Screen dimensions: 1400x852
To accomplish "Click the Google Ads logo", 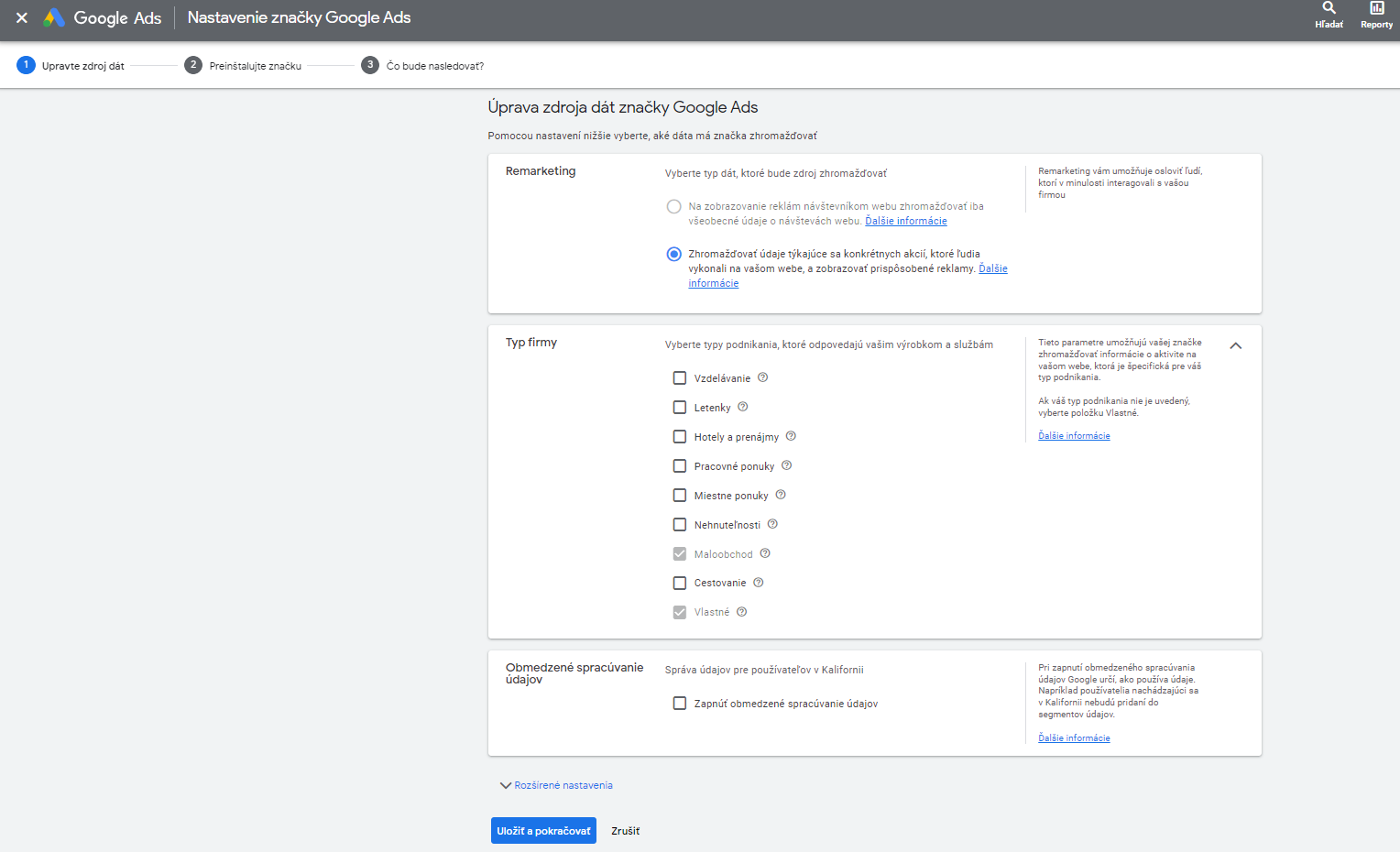I will pyautogui.click(x=103, y=17).
